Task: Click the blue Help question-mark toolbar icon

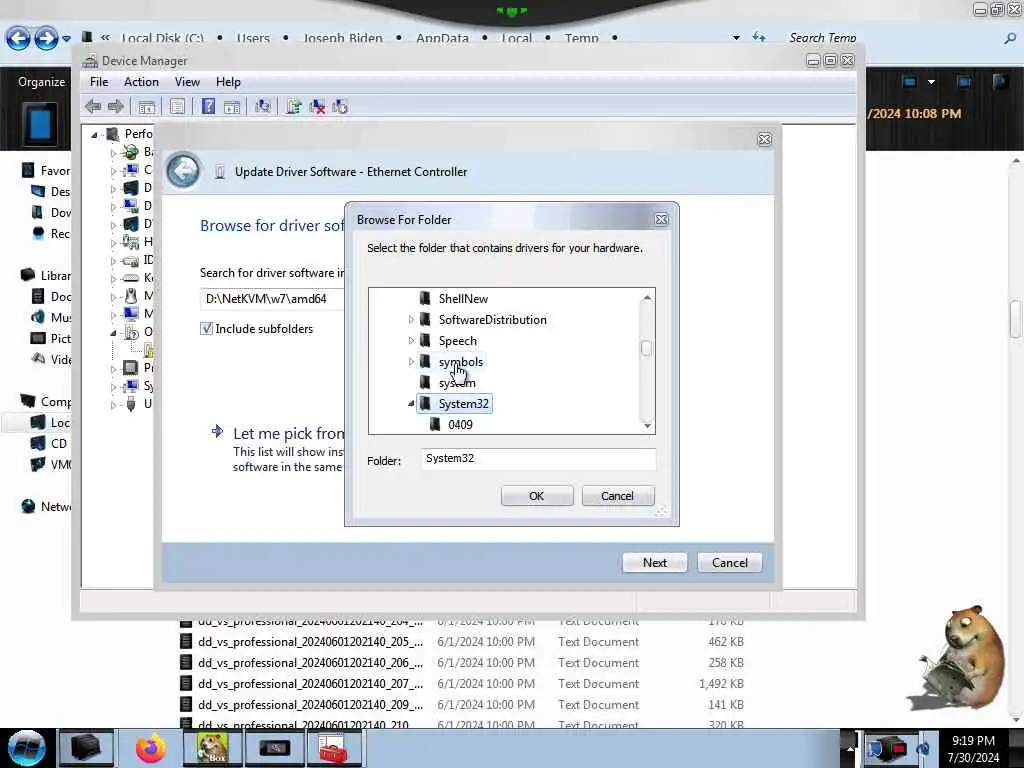Action: click(208, 106)
